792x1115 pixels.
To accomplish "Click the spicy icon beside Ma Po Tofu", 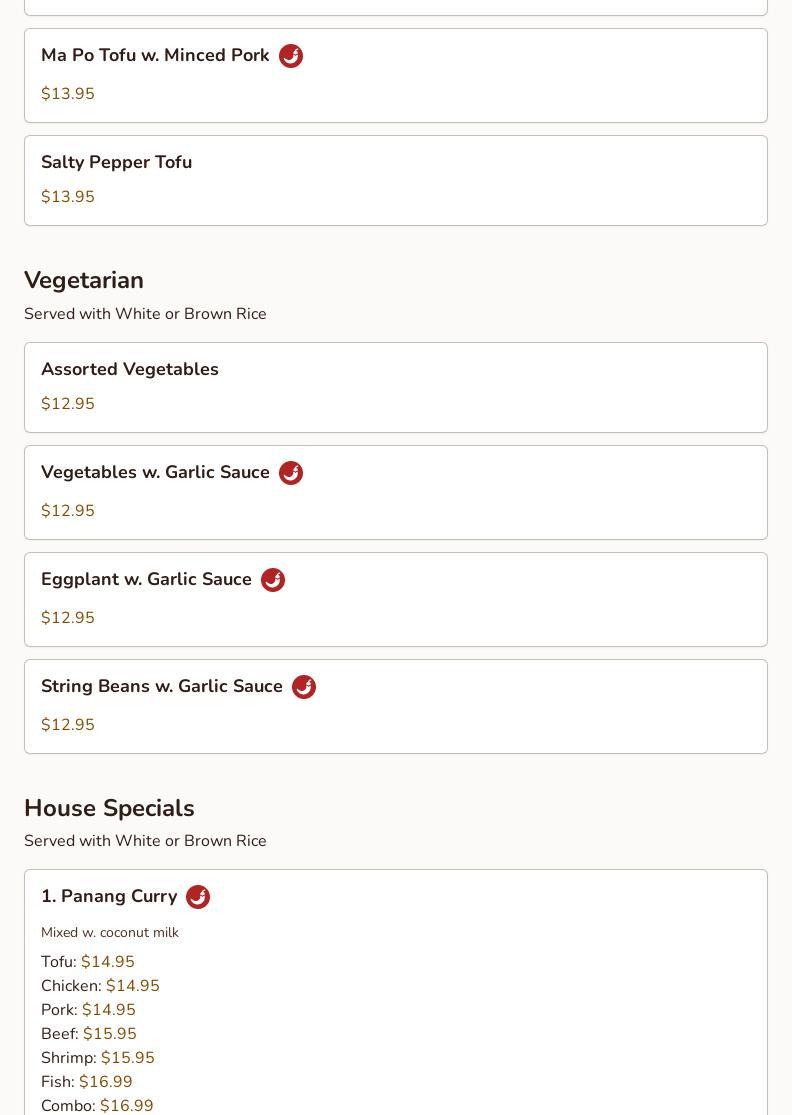I will coord(291,55).
